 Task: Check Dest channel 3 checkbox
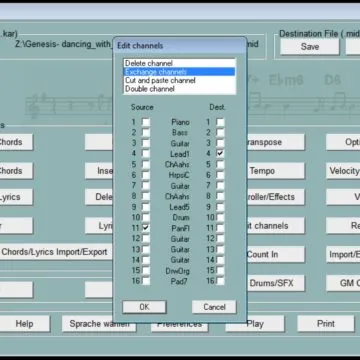(220, 143)
